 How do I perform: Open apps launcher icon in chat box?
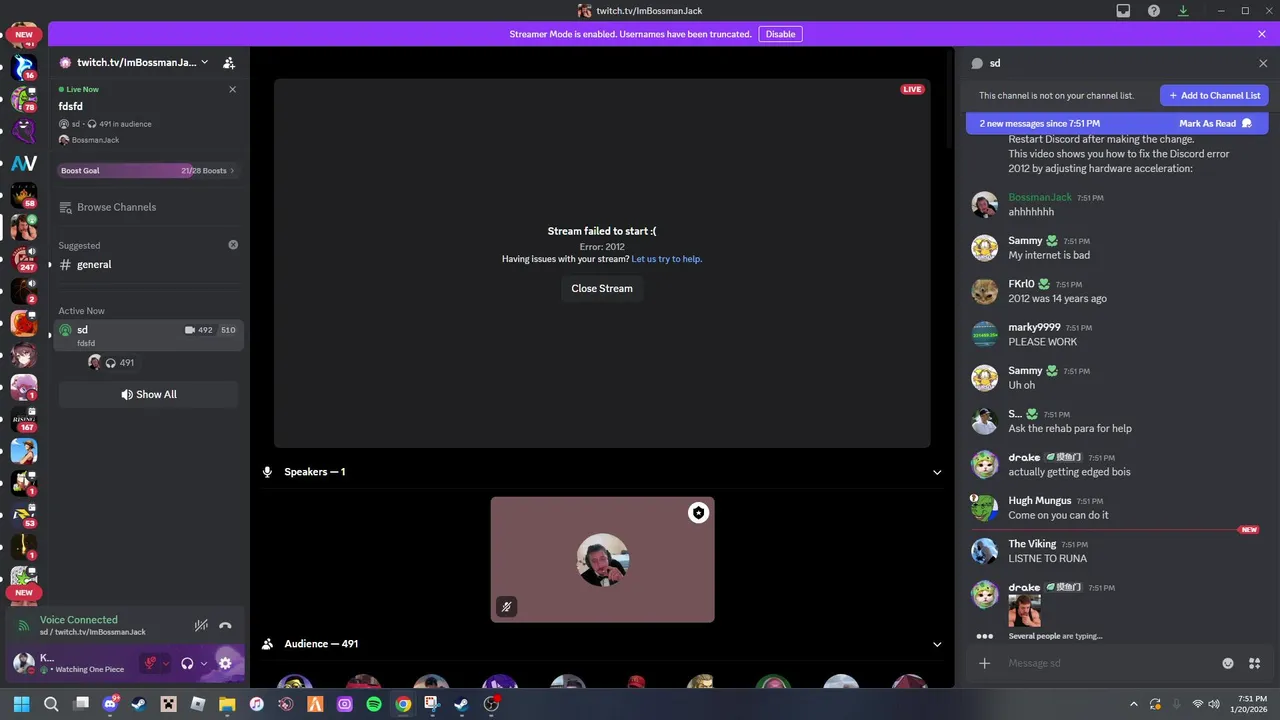1254,663
